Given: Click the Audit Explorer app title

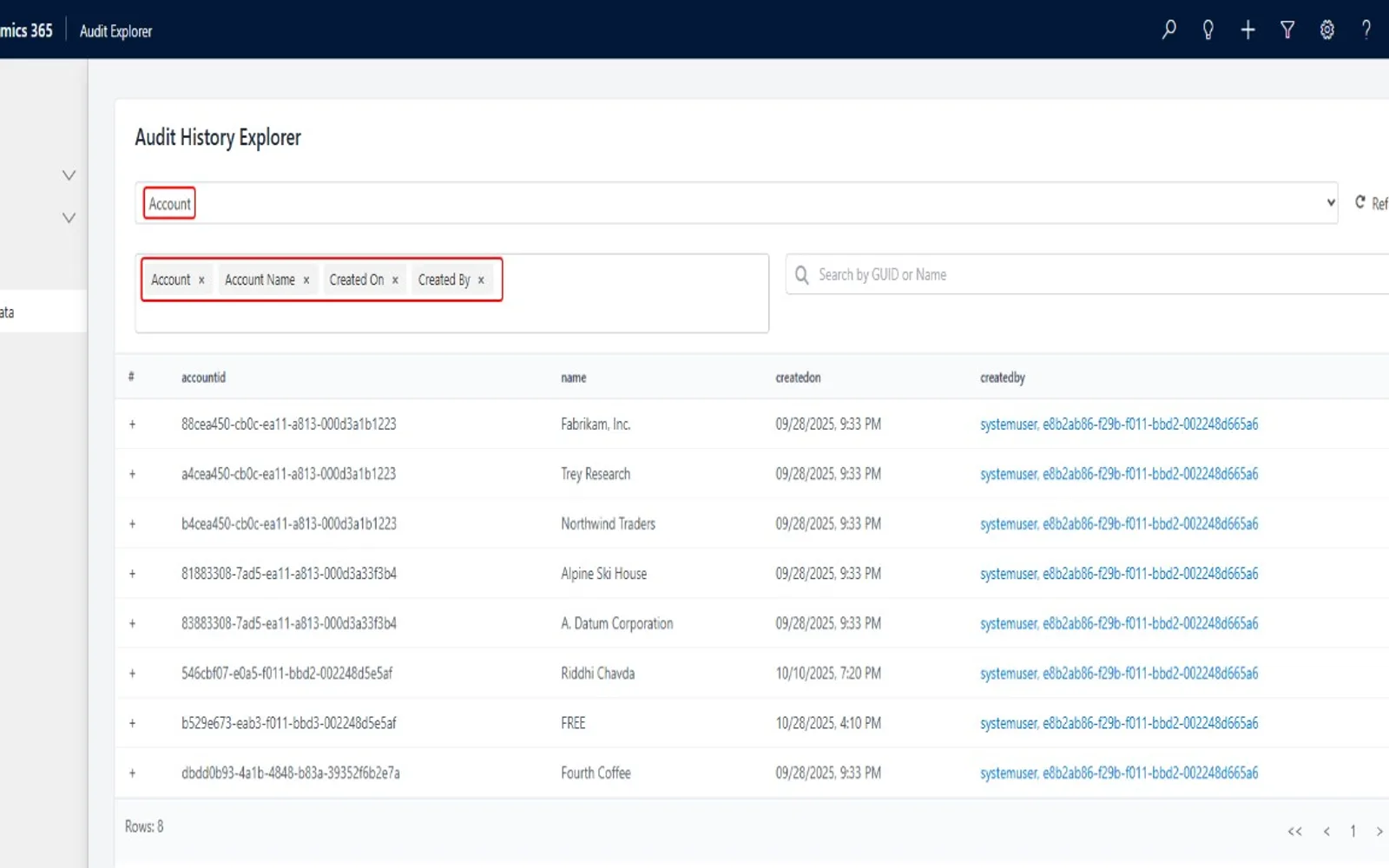Looking at the screenshot, I should [115, 31].
